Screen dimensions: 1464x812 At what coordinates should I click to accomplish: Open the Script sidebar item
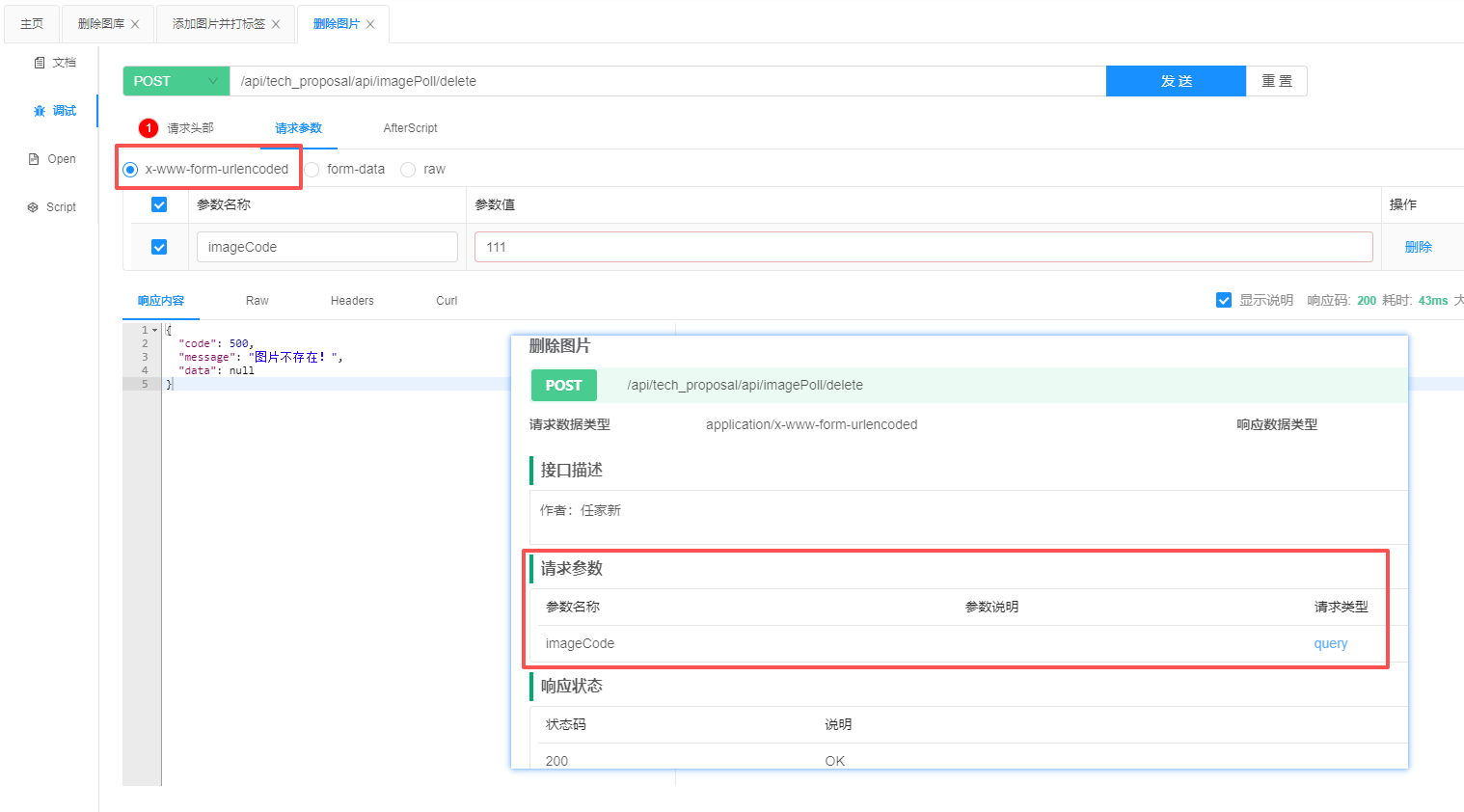(52, 207)
